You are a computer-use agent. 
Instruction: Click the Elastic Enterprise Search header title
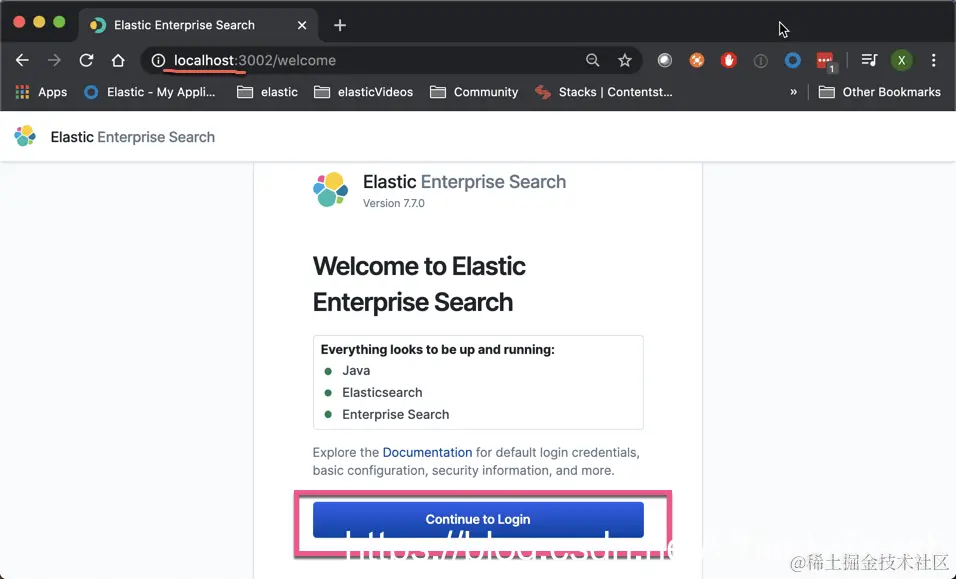[x=132, y=137]
